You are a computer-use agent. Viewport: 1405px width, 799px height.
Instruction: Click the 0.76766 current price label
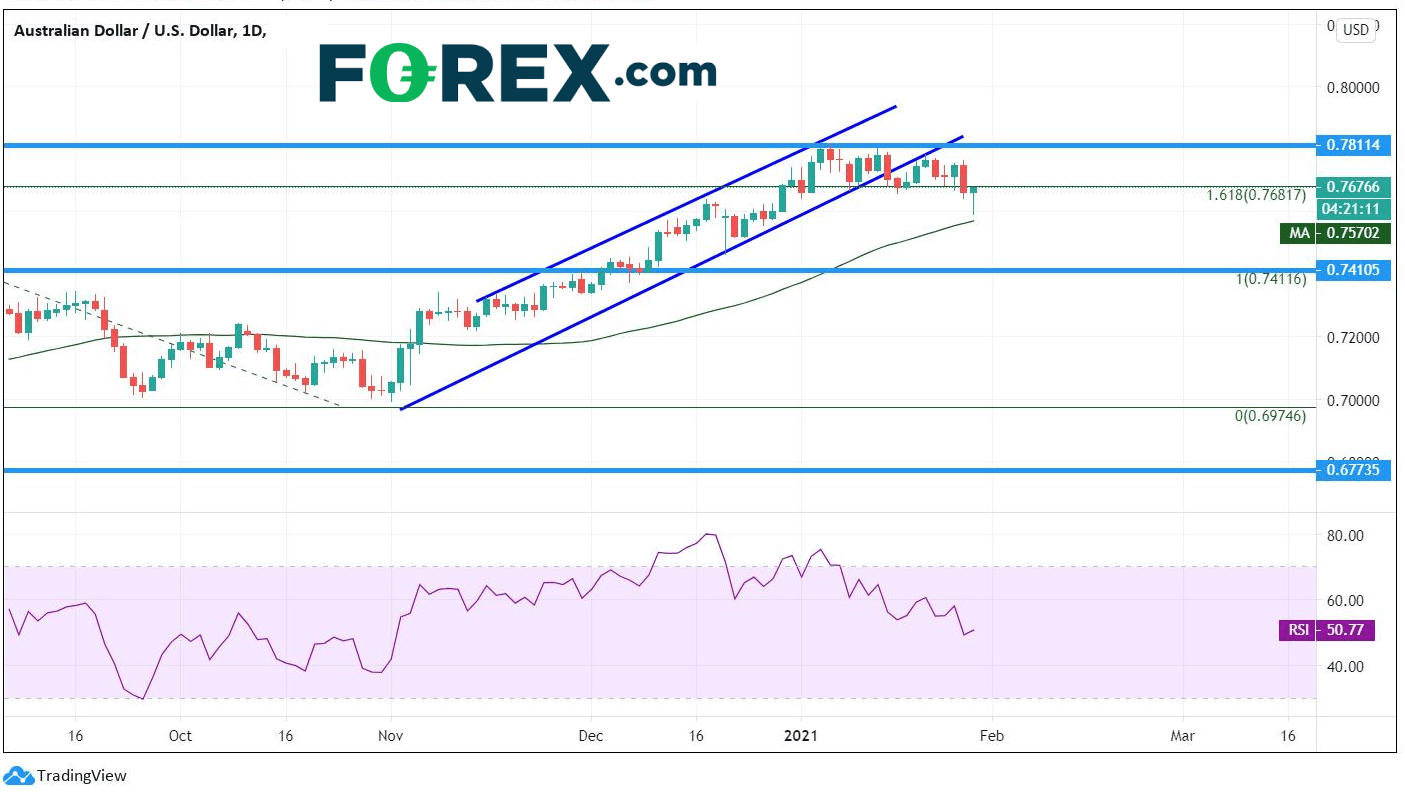click(1354, 187)
